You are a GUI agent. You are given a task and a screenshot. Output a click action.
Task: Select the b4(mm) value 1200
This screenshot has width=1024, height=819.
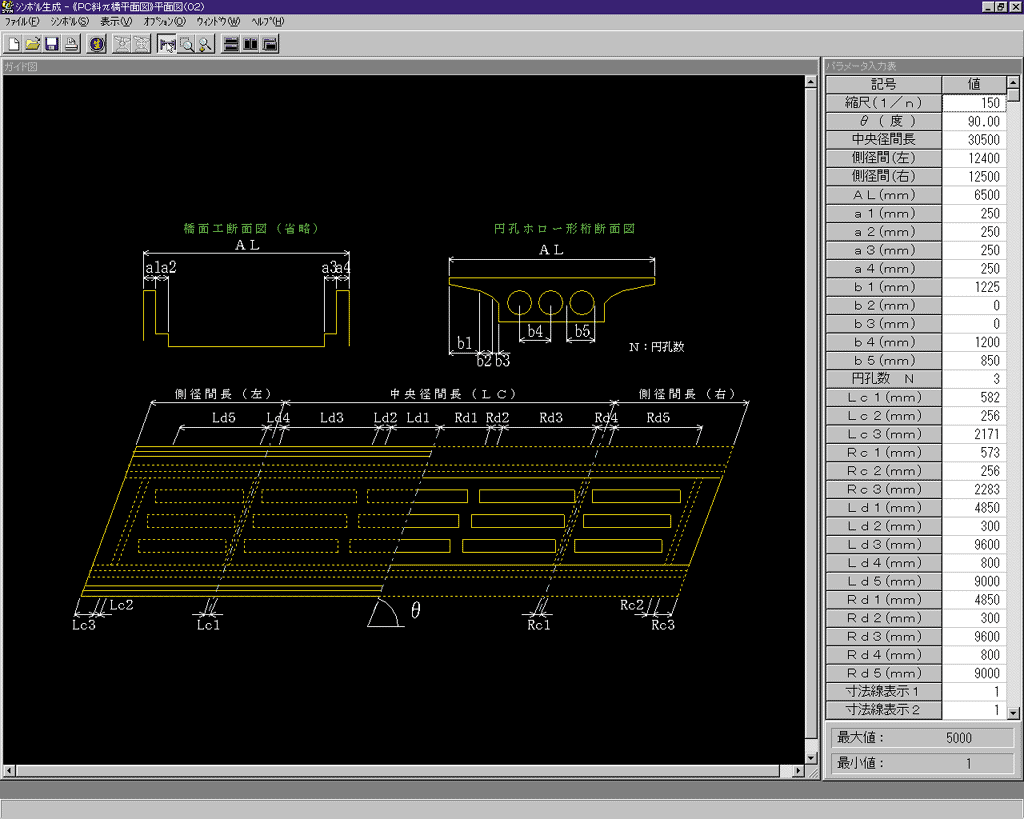tap(974, 342)
